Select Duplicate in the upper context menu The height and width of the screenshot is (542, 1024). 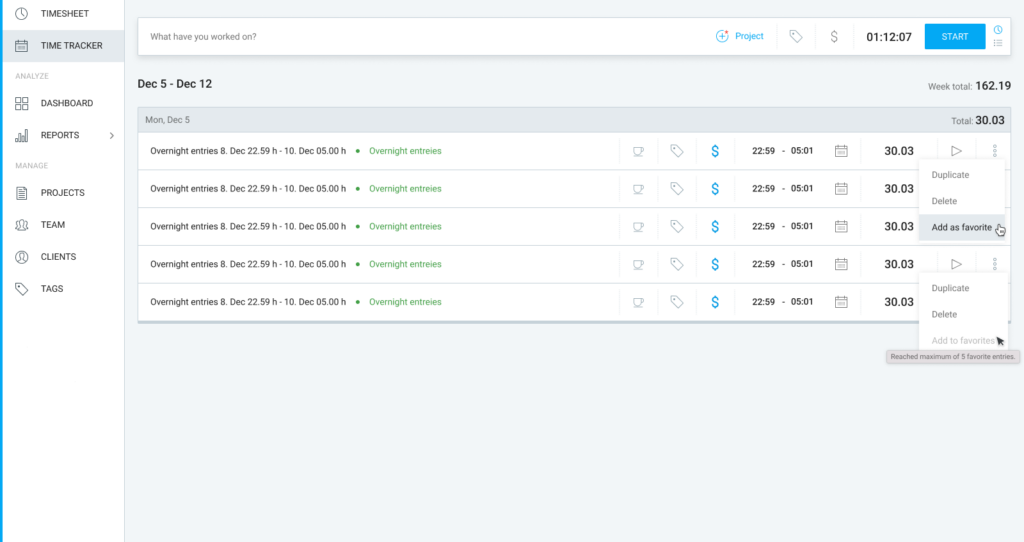pyautogui.click(x=950, y=175)
